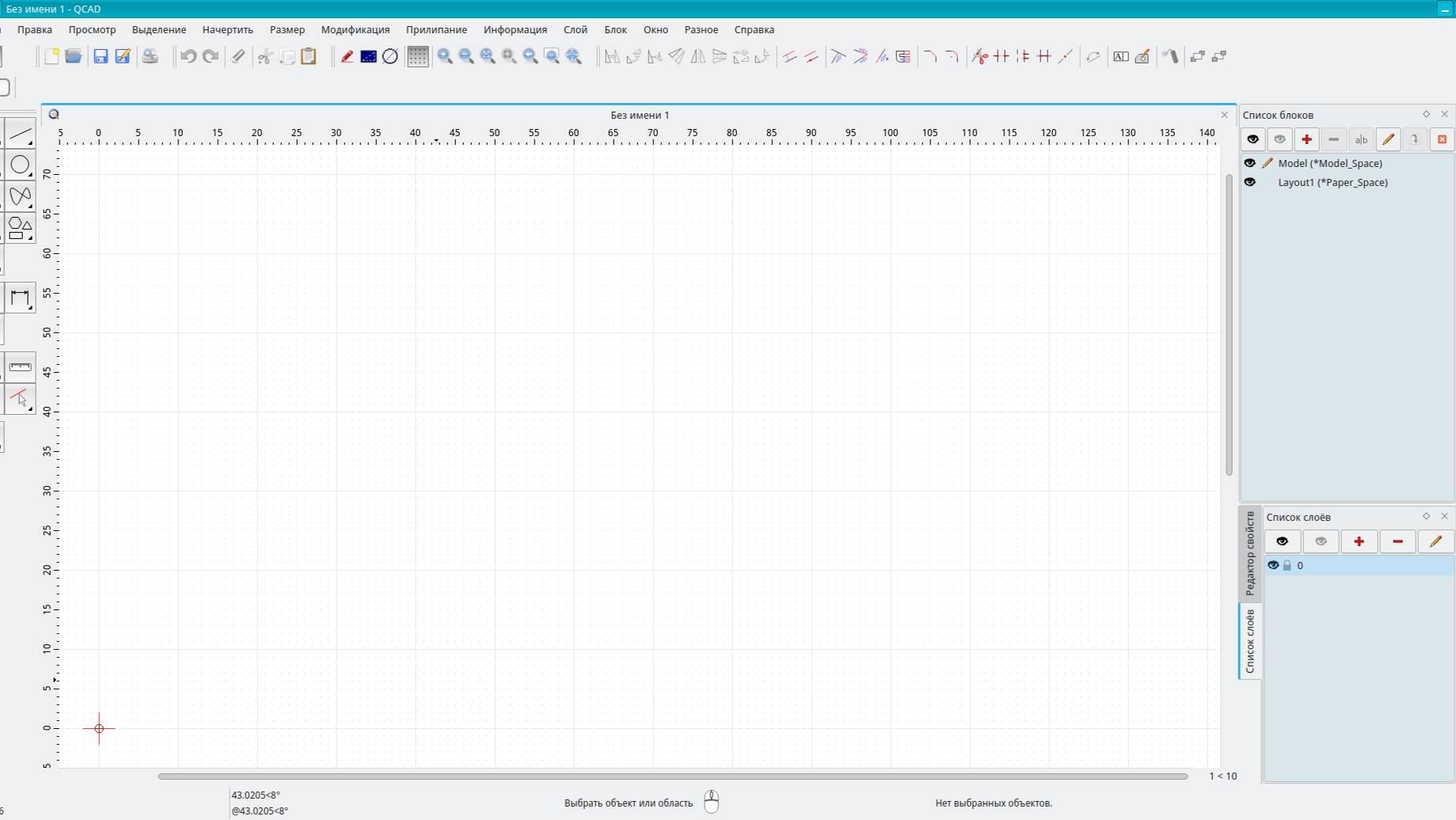Screen dimensions: 1456x820
Task: Open the Справка menu
Action: coord(754,29)
